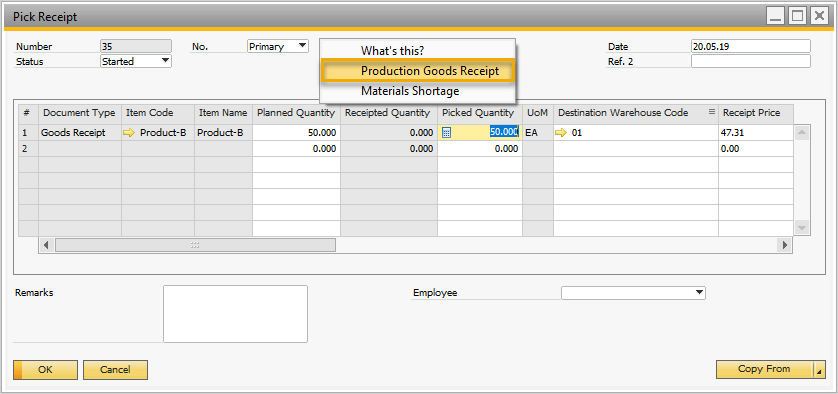The width and height of the screenshot is (838, 394).
Task: Click vertical scrollbar up arrow
Action: (x=801, y=132)
